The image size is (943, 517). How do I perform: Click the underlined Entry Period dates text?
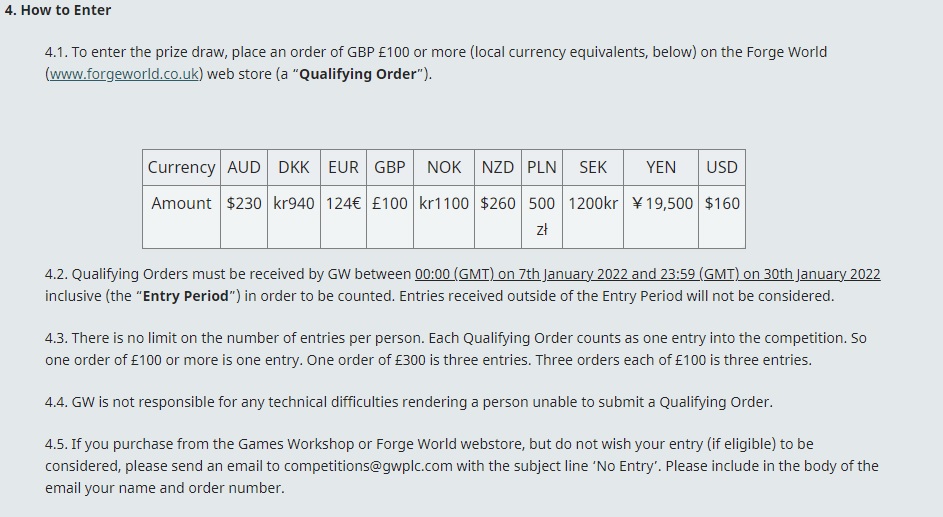pyautogui.click(x=648, y=274)
